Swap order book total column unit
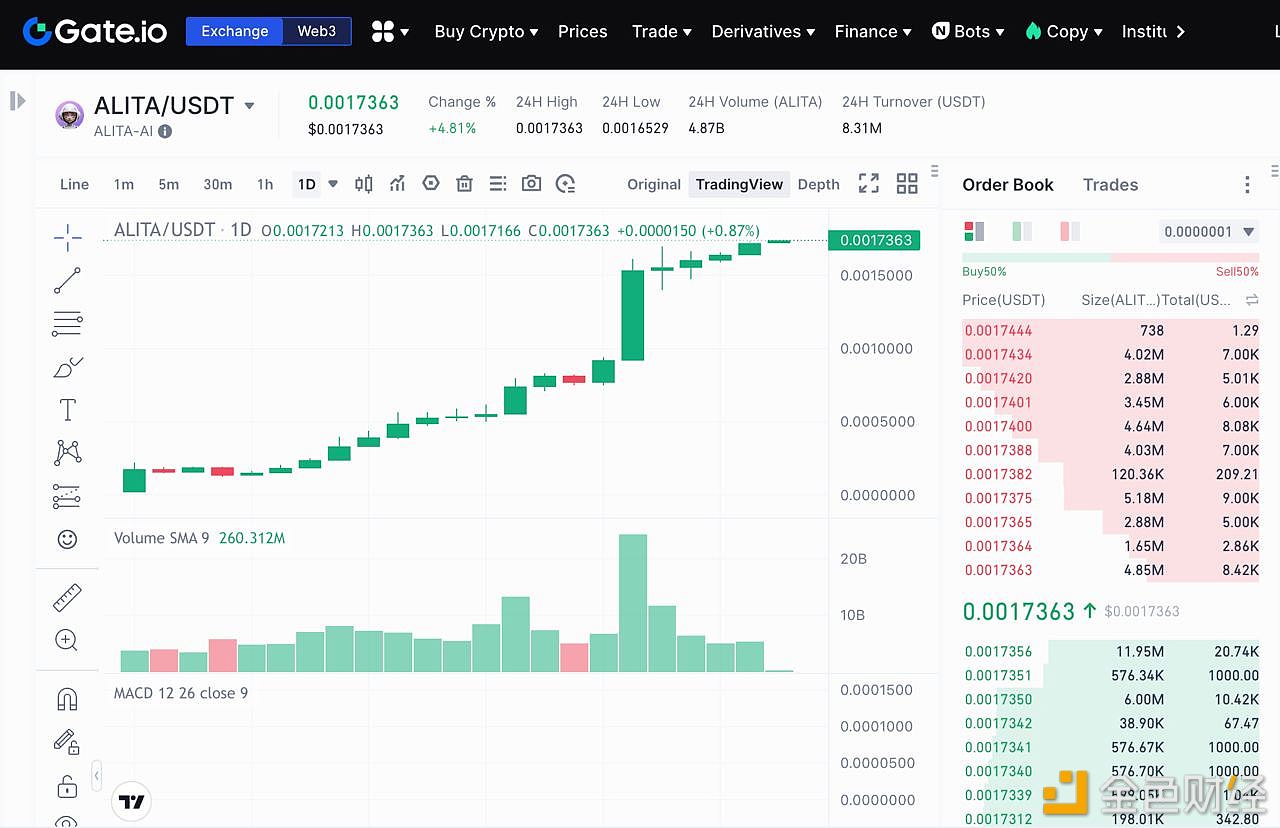 coord(1251,300)
